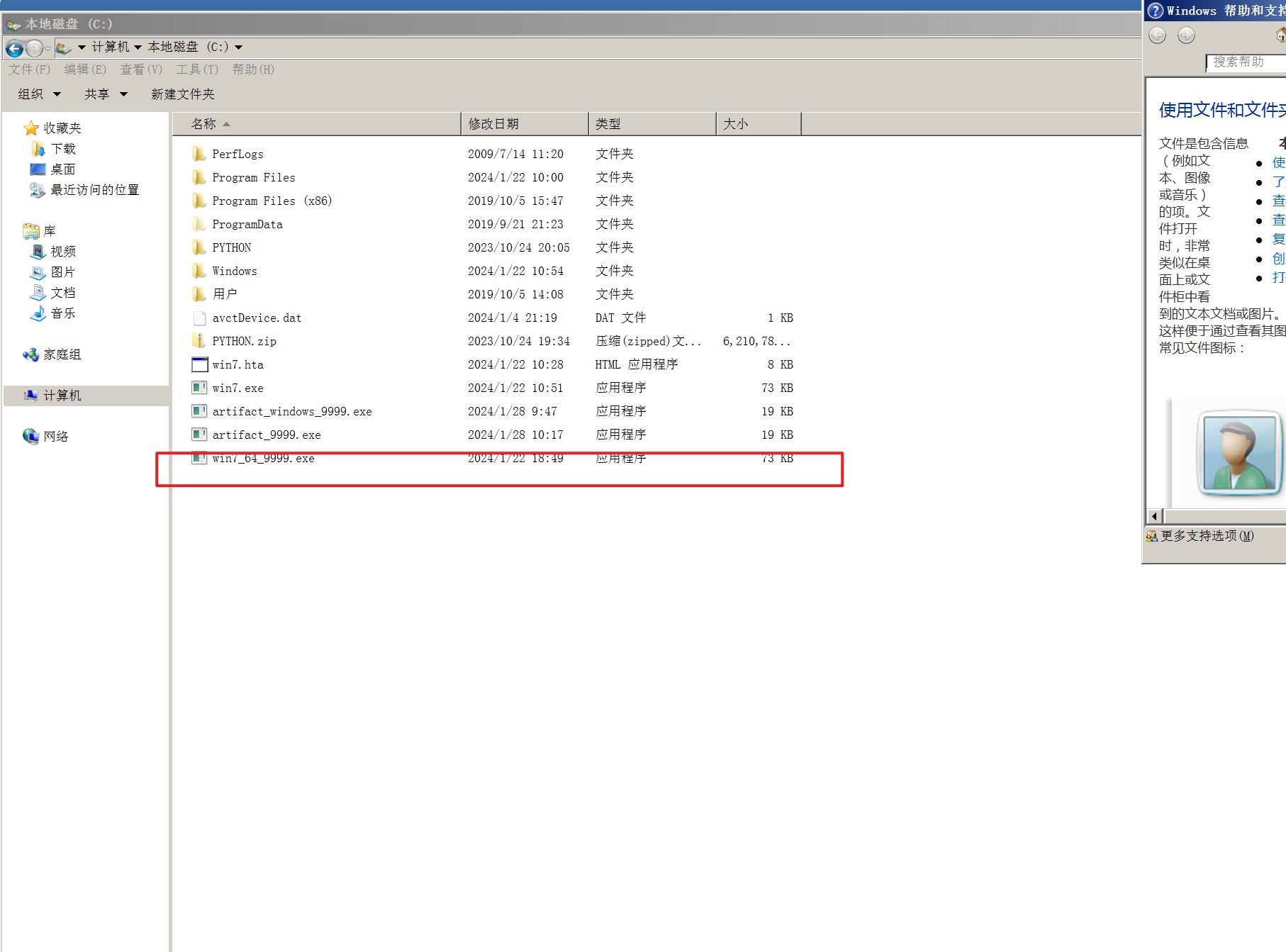Select 计算机 in the navigation pane
The image size is (1286, 952).
pos(62,396)
